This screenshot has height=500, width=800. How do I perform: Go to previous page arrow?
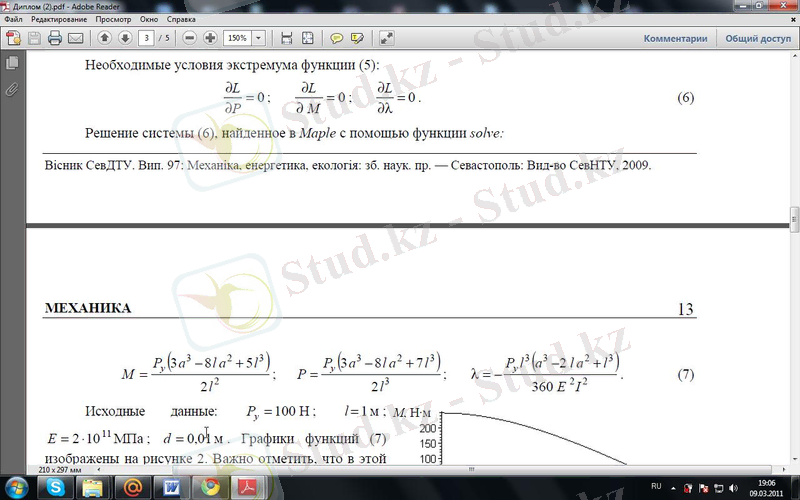[105, 38]
